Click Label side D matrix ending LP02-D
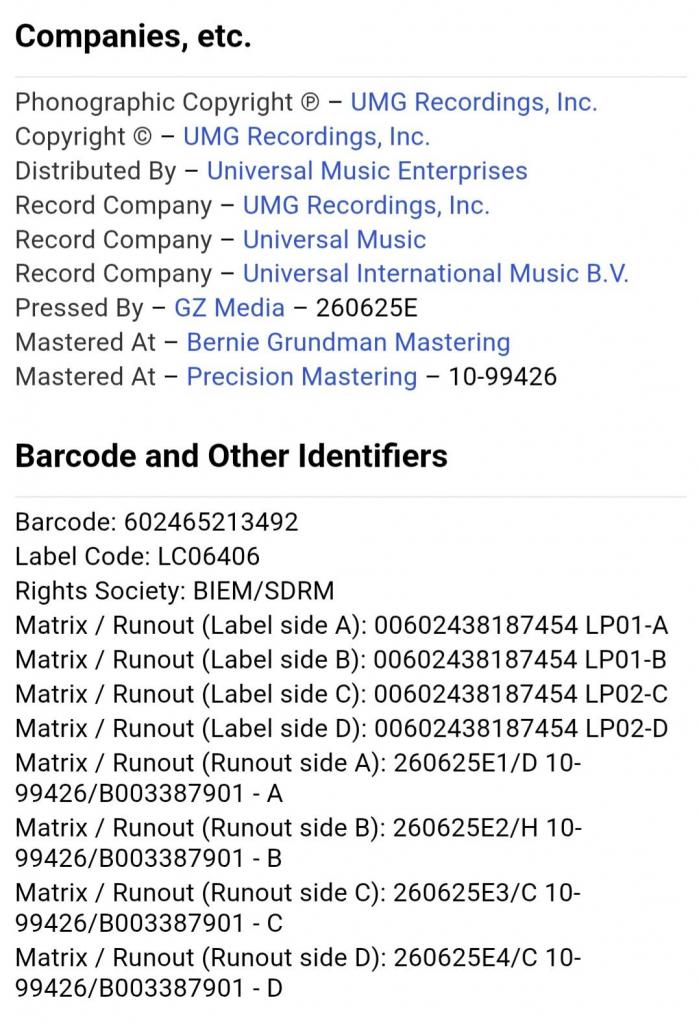The height and width of the screenshot is (1024, 699). tap(520, 728)
